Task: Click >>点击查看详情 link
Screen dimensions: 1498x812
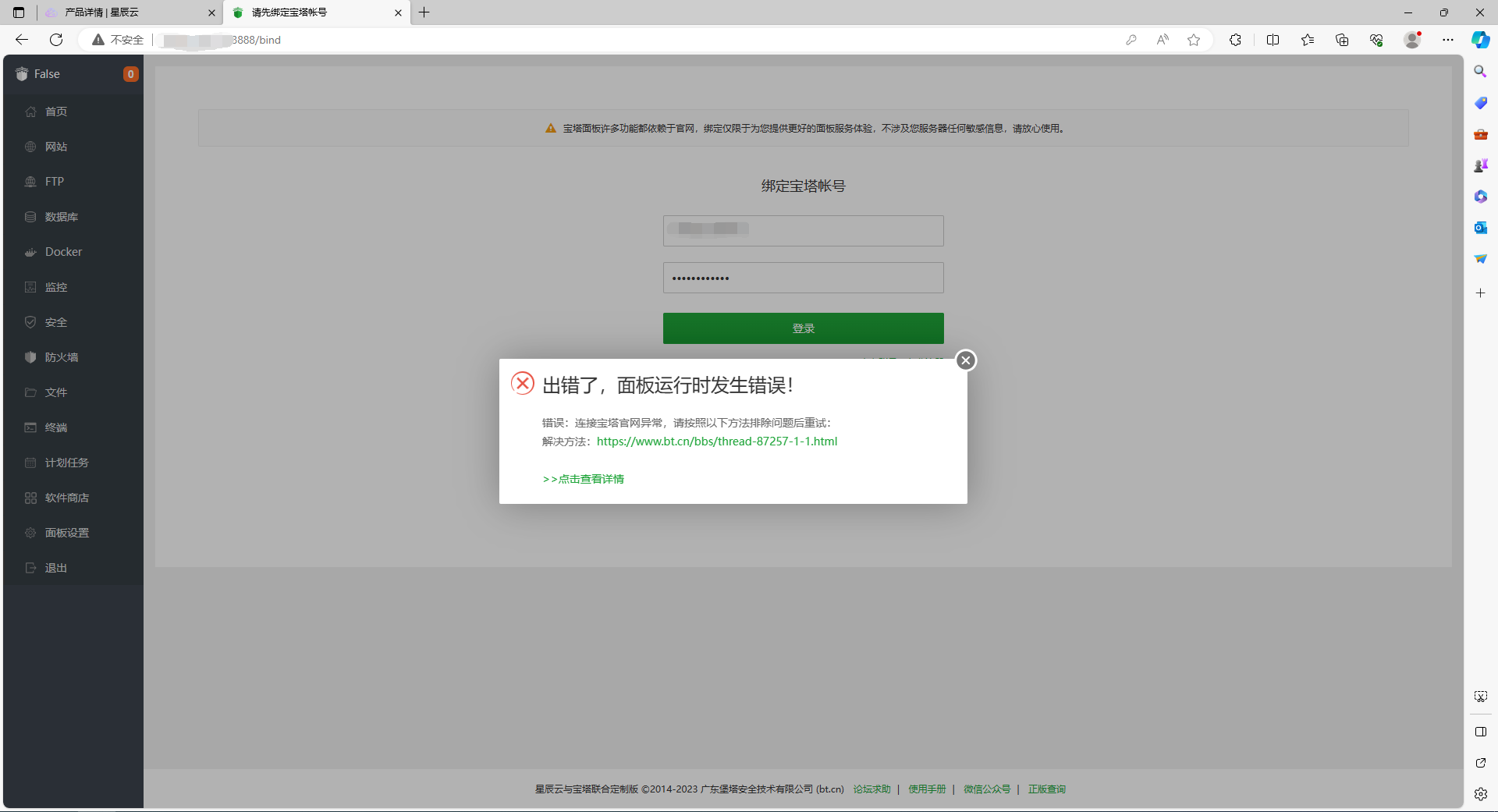Action: coord(584,479)
